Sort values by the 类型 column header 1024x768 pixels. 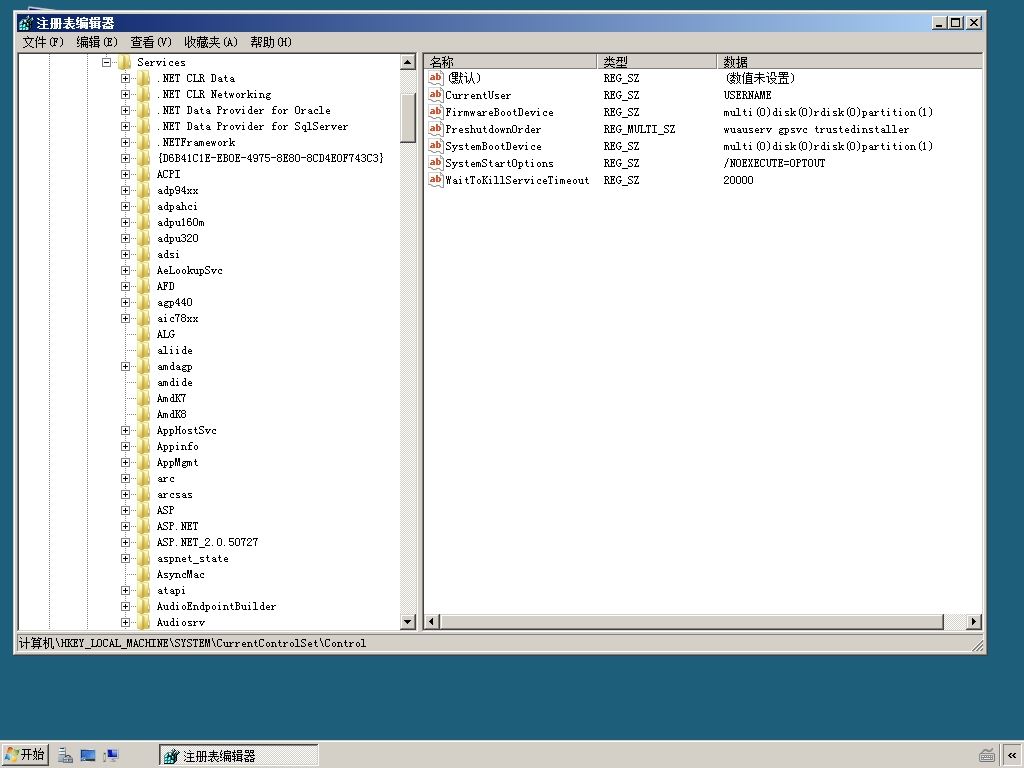(x=656, y=62)
